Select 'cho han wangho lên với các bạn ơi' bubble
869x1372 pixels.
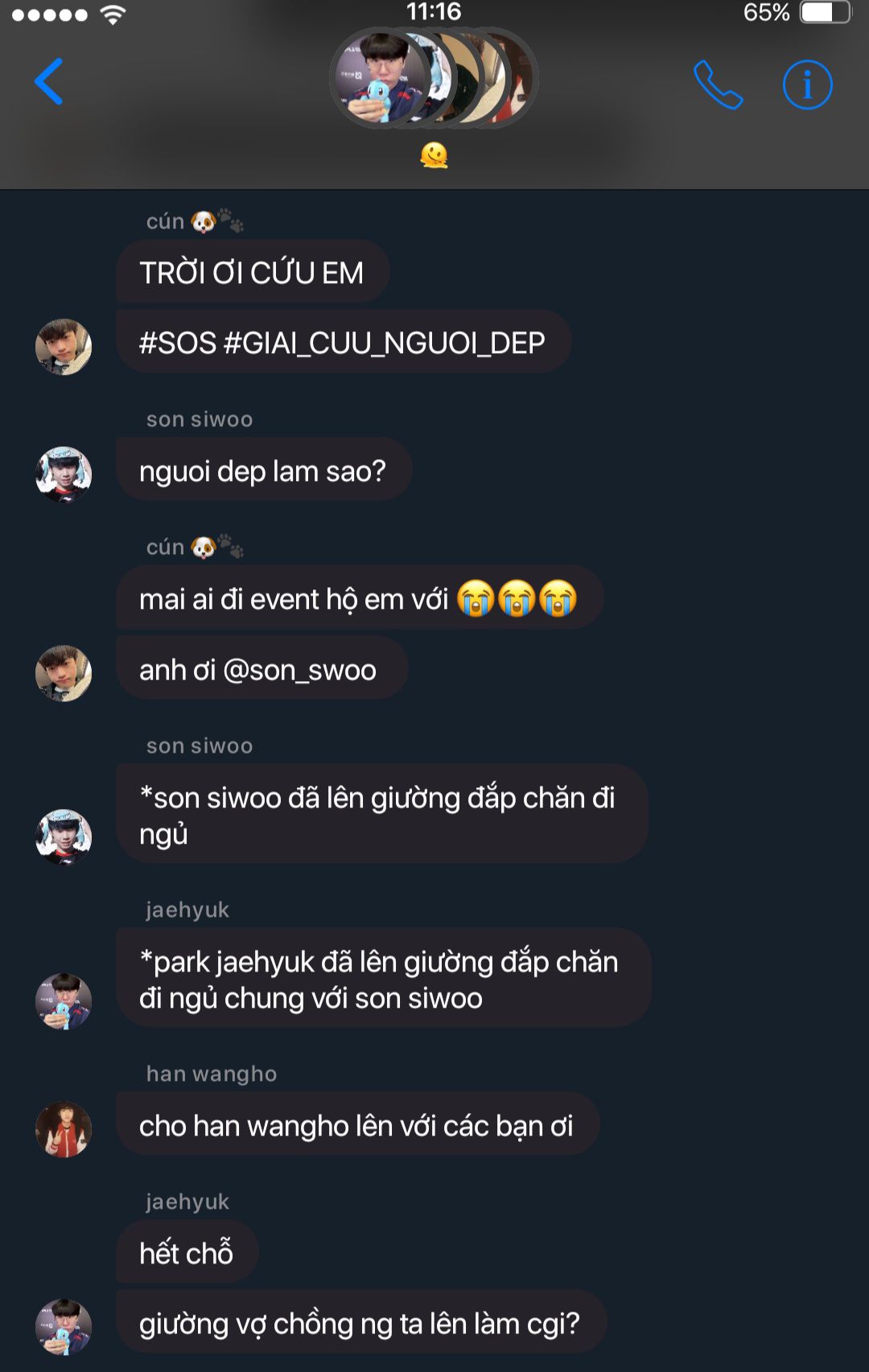coord(357,1124)
